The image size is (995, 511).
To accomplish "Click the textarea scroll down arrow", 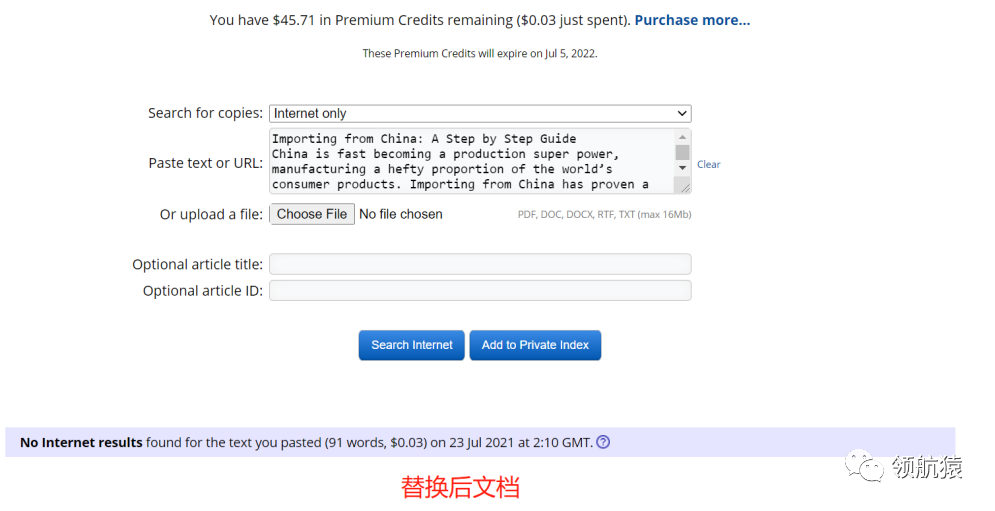I will tap(682, 168).
